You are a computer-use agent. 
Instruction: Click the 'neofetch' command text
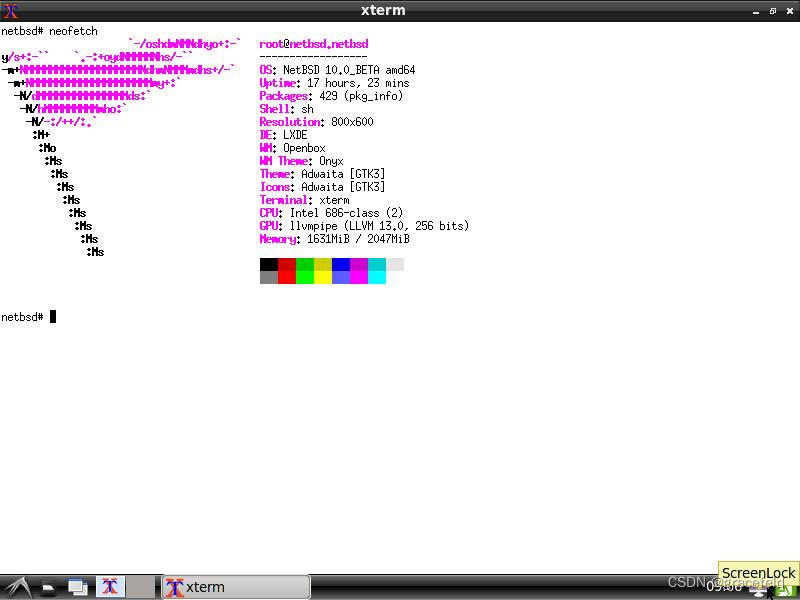(x=73, y=31)
